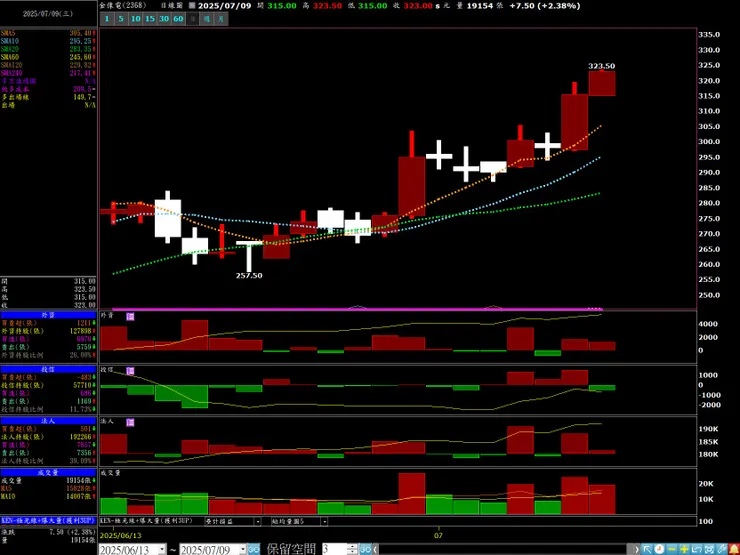The width and height of the screenshot is (740, 555).
Task: Click the 成交量 19154張 row
Action: (48, 480)
